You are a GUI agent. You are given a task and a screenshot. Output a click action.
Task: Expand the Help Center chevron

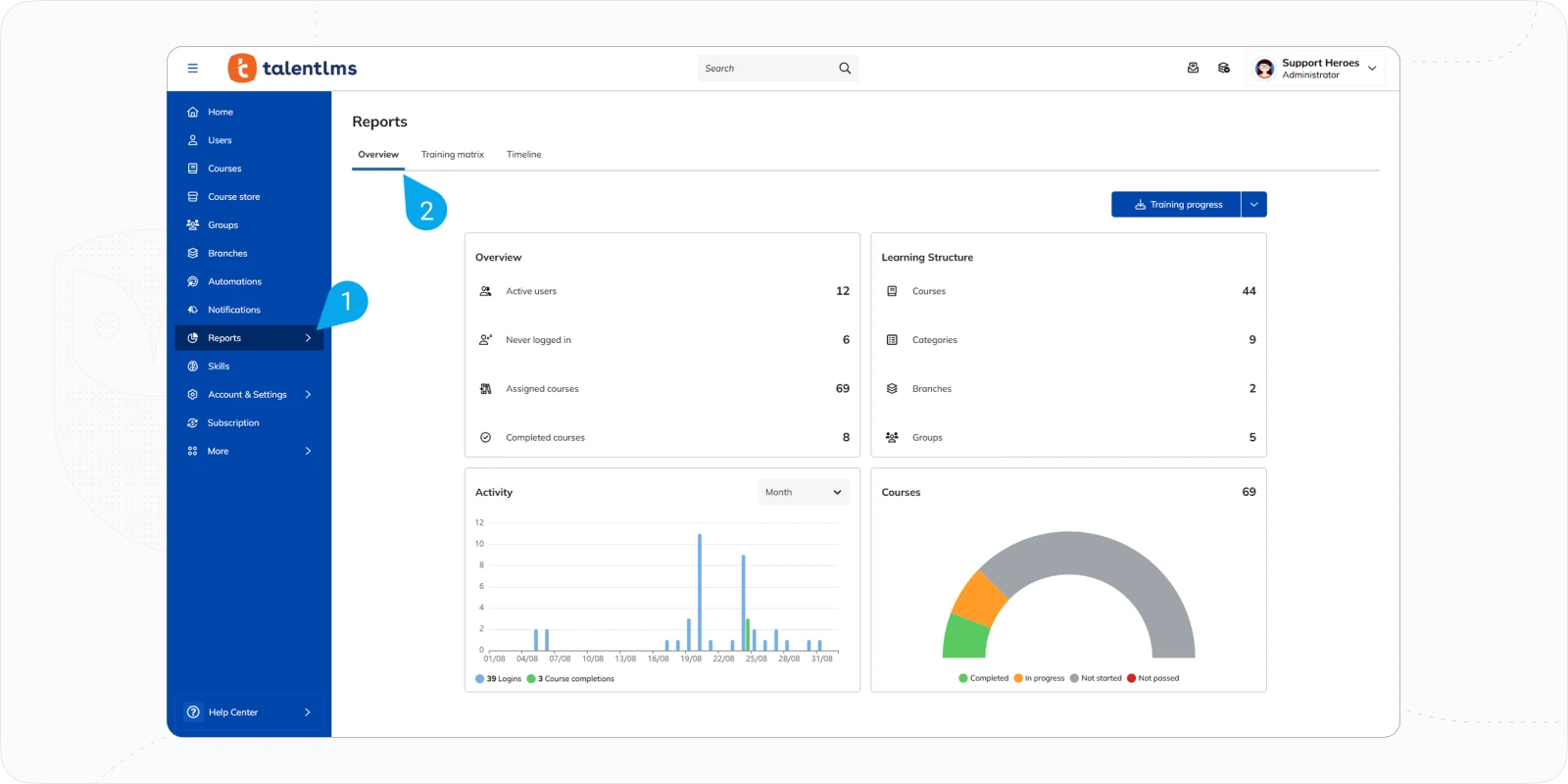[x=308, y=712]
